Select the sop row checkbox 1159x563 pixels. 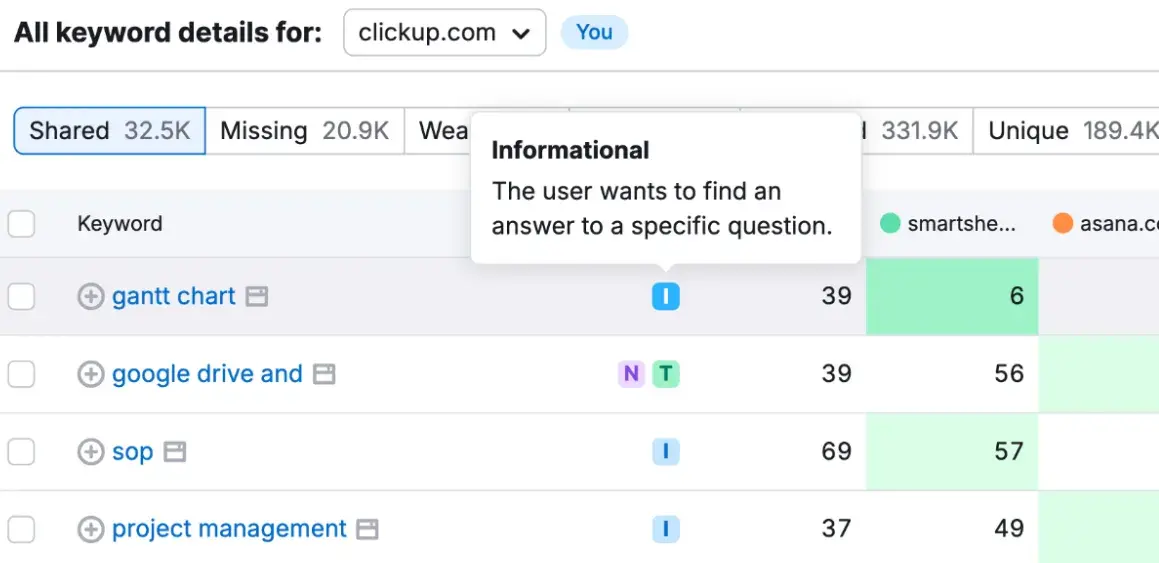coord(21,452)
